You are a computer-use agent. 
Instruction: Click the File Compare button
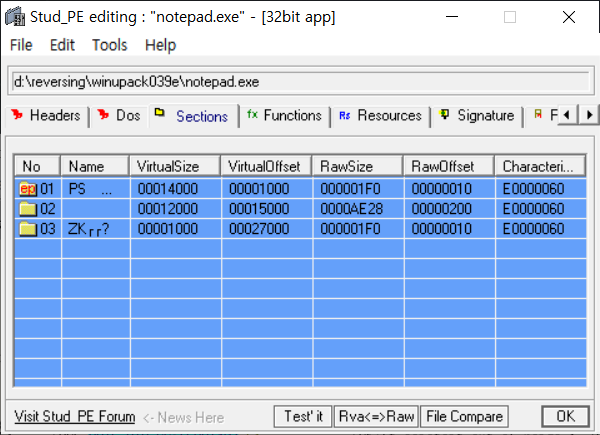coord(465,416)
